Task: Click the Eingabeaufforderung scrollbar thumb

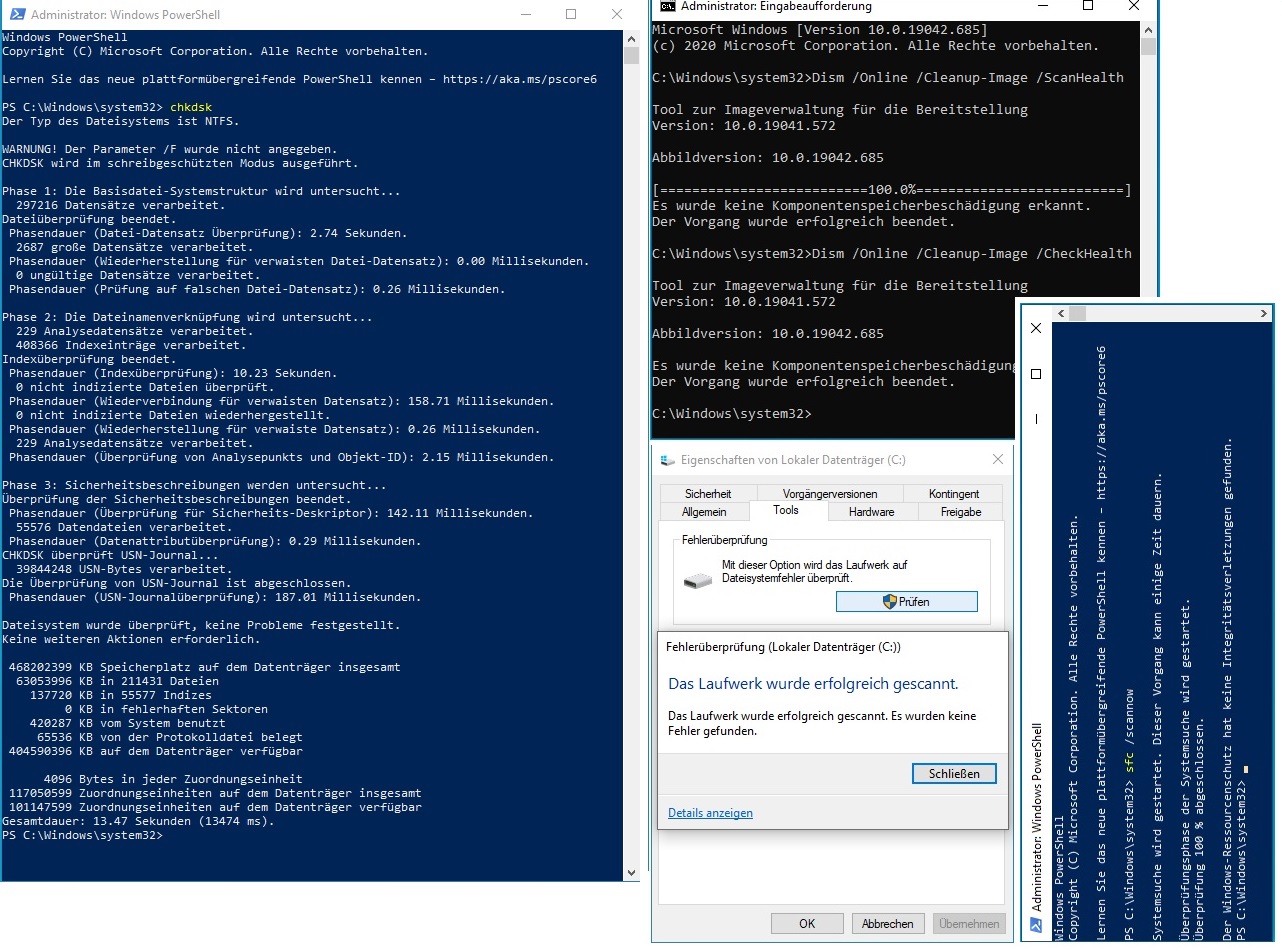Action: coord(1147,45)
